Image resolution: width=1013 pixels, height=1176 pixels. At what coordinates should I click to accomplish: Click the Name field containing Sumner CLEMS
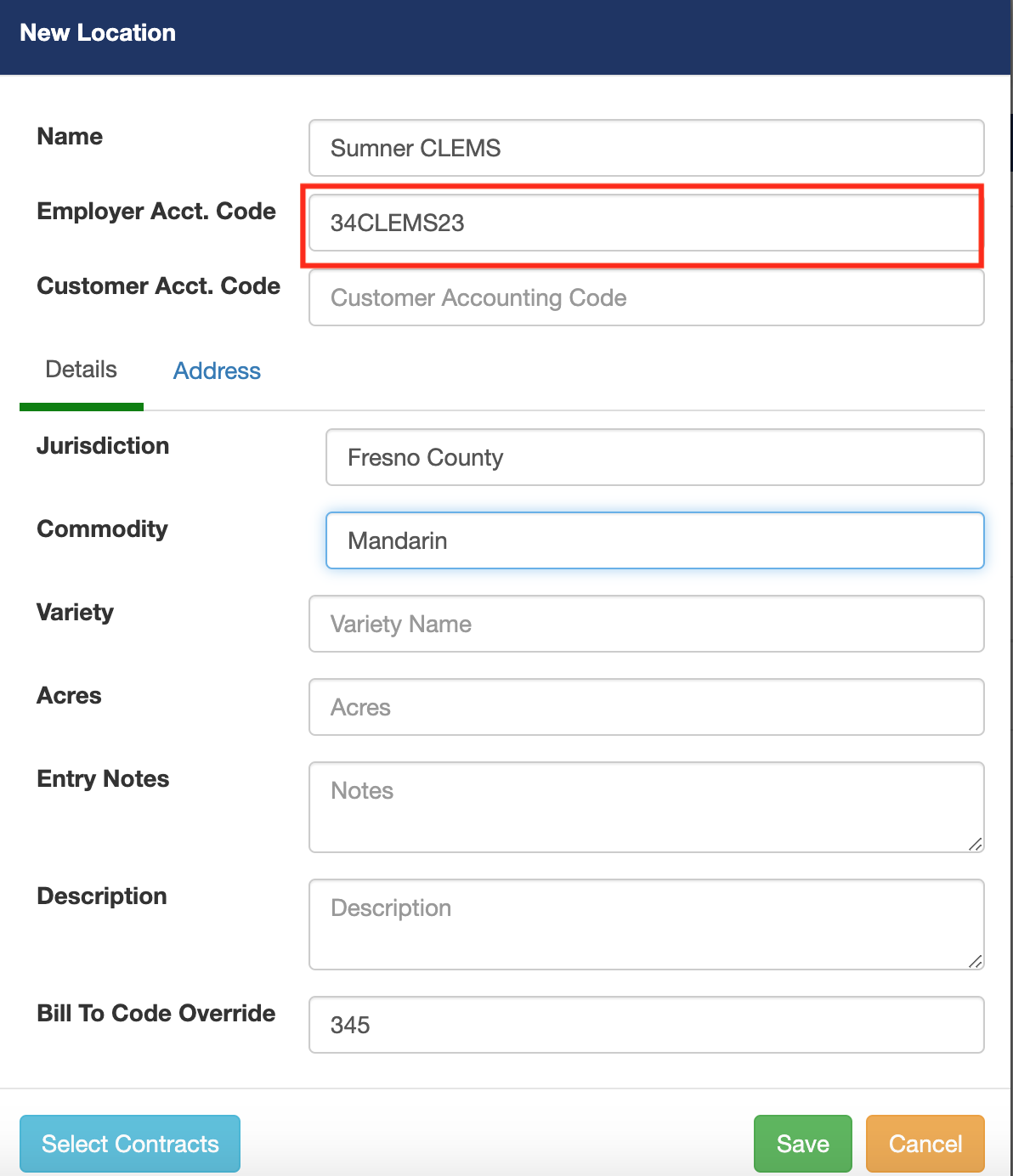click(x=646, y=148)
